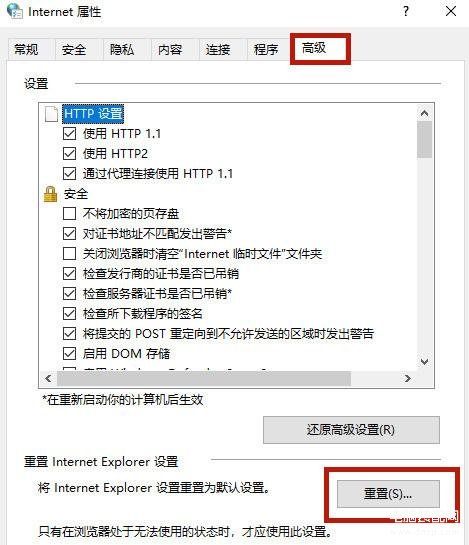
Task: Check 关闭浏览器时清空 Internet 临时文件 option
Action: click(x=70, y=254)
